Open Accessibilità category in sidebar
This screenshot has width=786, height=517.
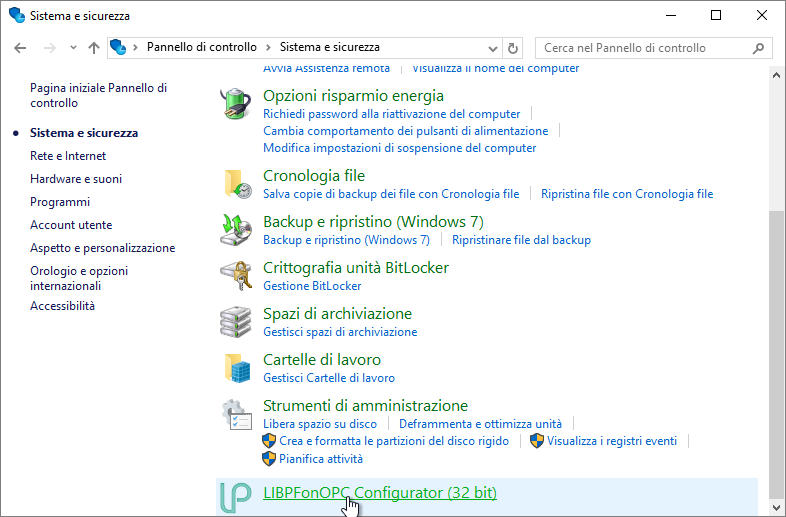pyautogui.click(x=62, y=306)
